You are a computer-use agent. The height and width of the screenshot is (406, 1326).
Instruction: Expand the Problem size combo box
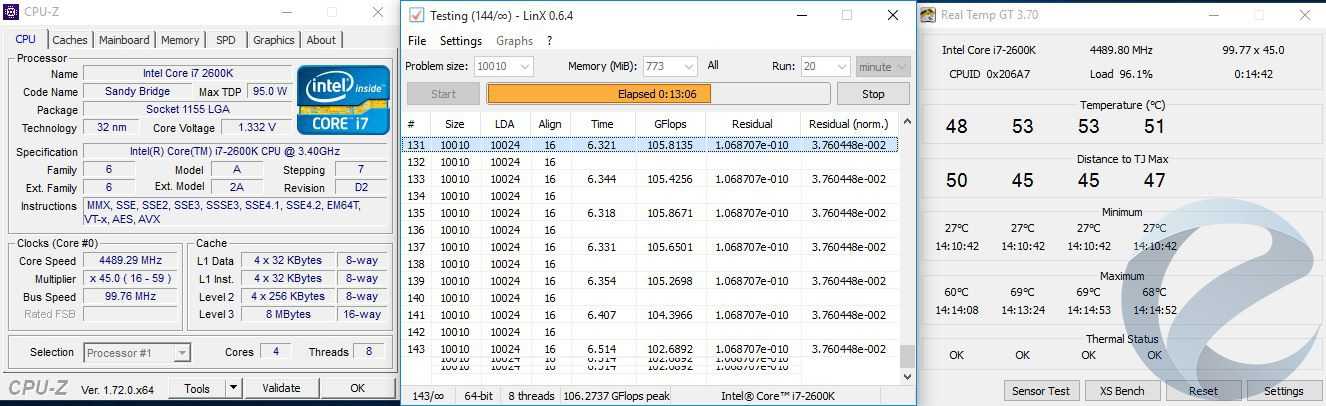[523, 67]
